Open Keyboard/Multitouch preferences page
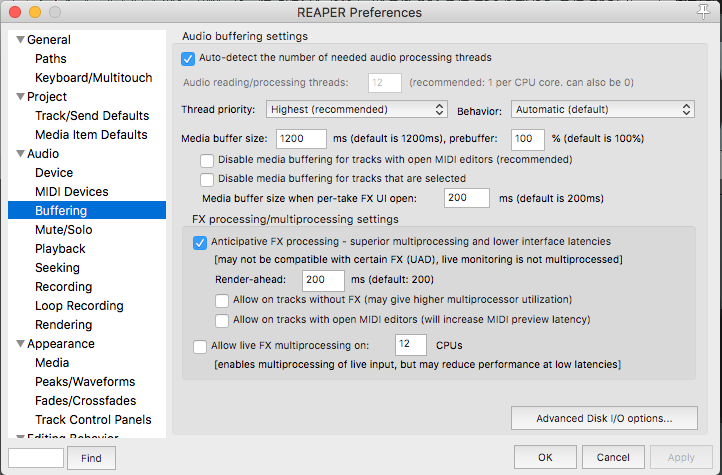Screen dimensions: 722x475 93,78
